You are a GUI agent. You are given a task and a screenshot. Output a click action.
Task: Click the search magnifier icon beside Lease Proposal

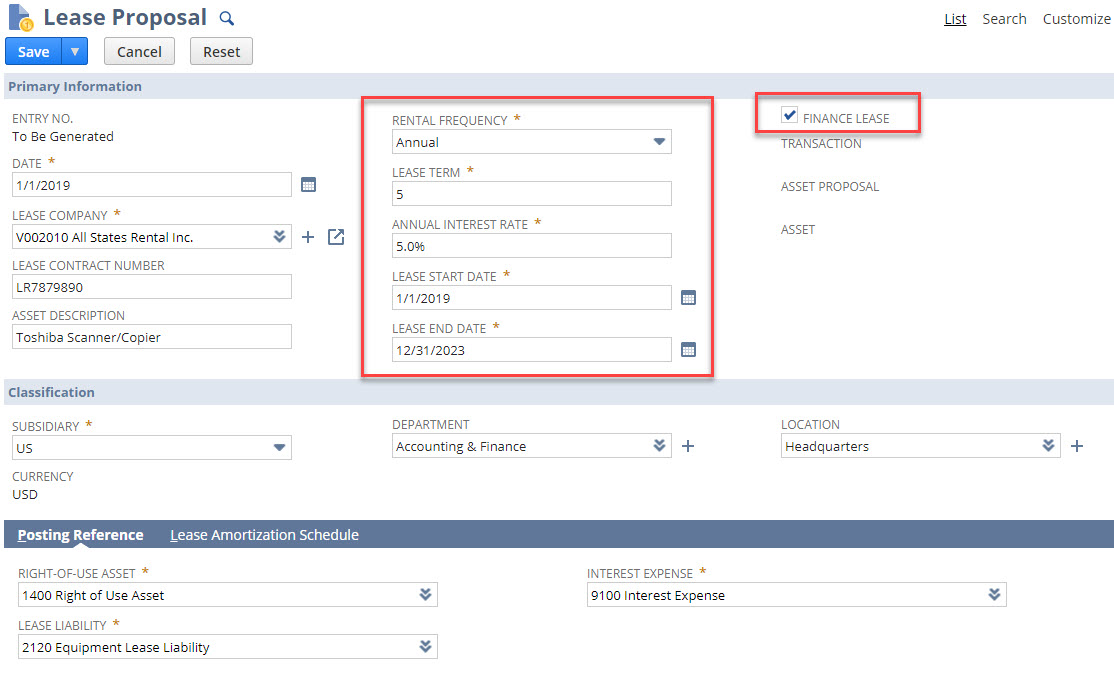(227, 18)
